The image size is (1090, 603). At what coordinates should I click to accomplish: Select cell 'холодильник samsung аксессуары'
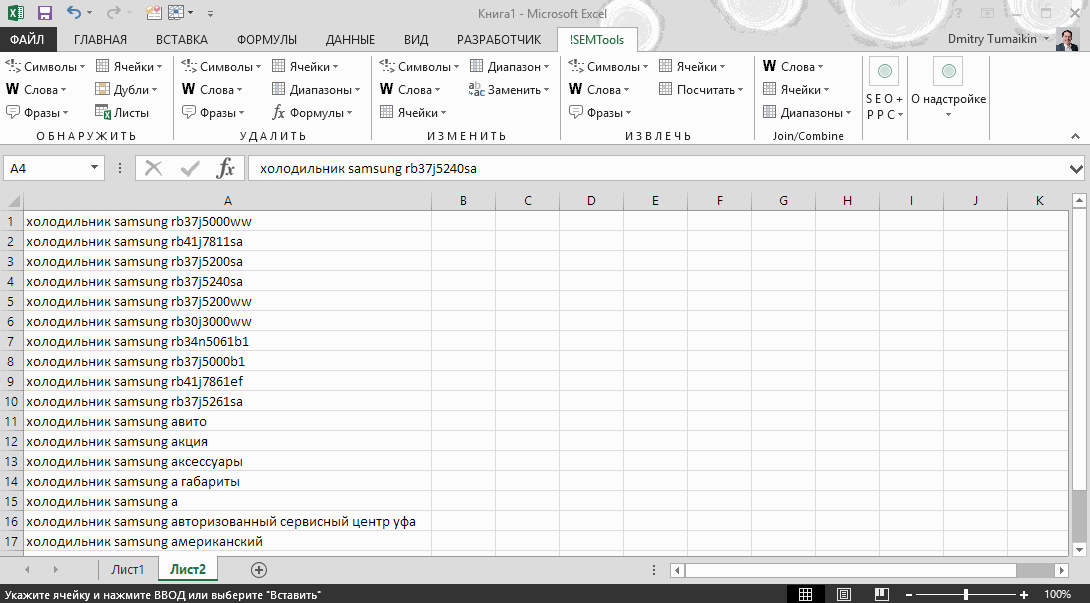(x=227, y=461)
